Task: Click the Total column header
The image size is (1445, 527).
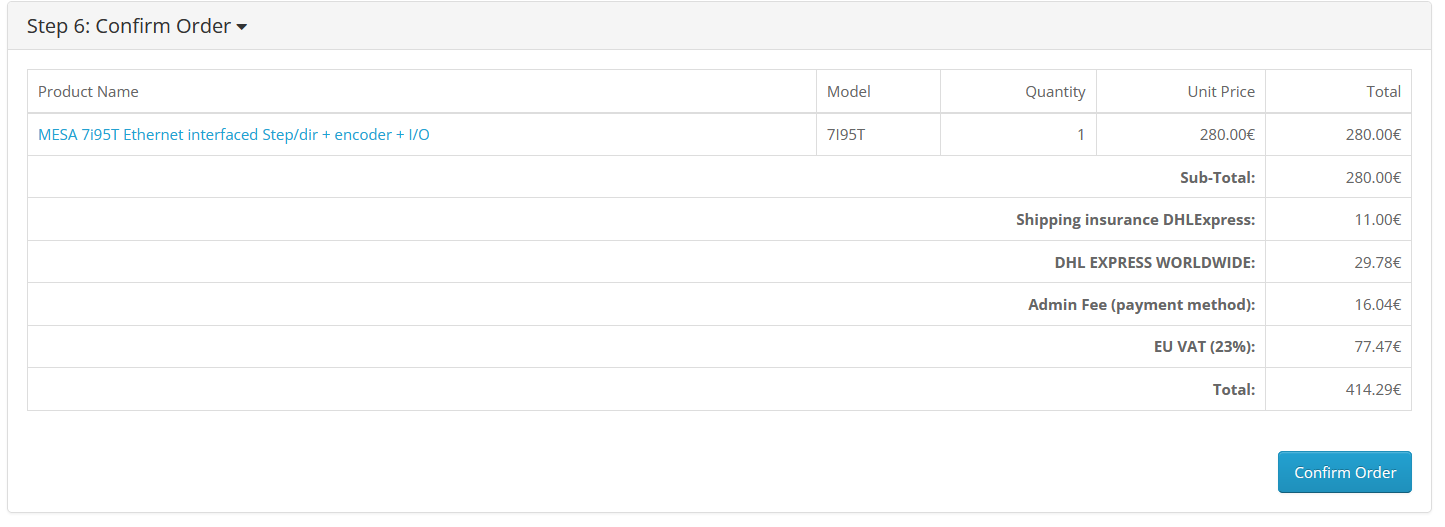Action: coord(1383,91)
